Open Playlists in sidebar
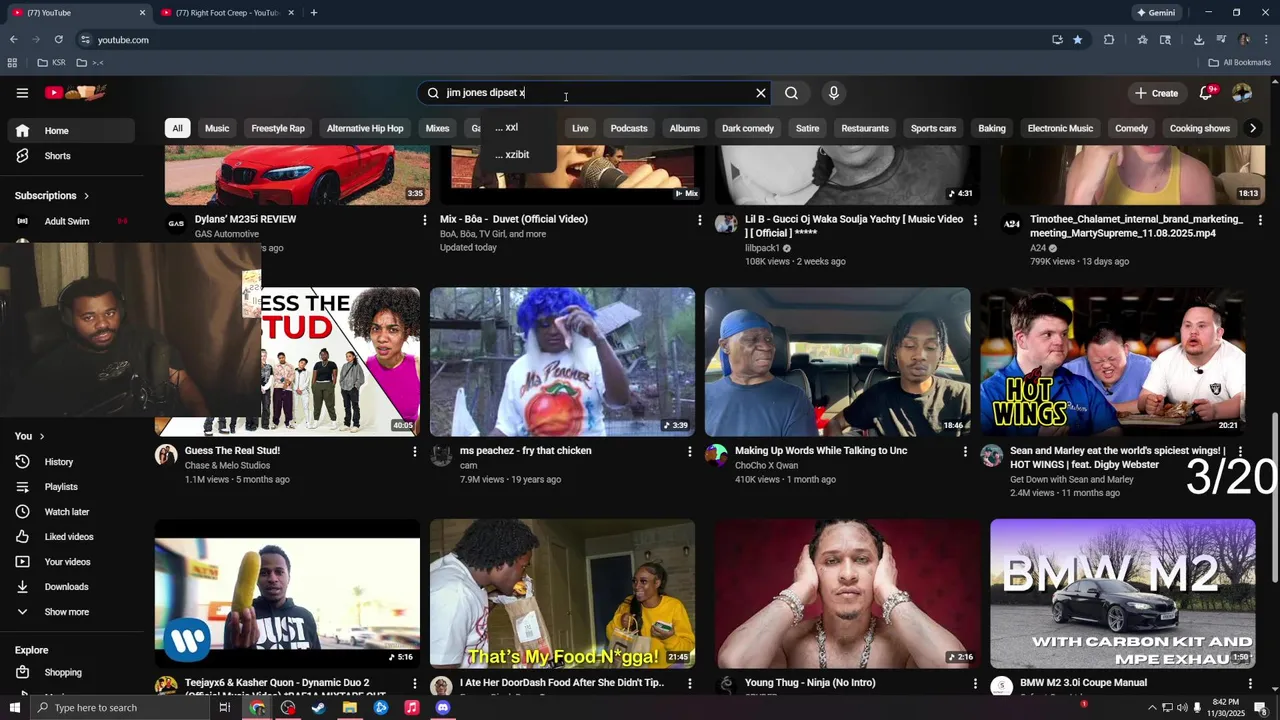The image size is (1280, 720). 70,487
